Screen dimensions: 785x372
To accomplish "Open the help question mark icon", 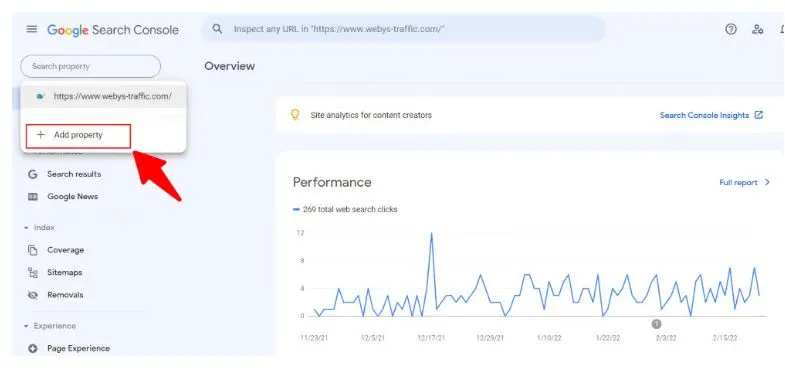I will [x=731, y=29].
